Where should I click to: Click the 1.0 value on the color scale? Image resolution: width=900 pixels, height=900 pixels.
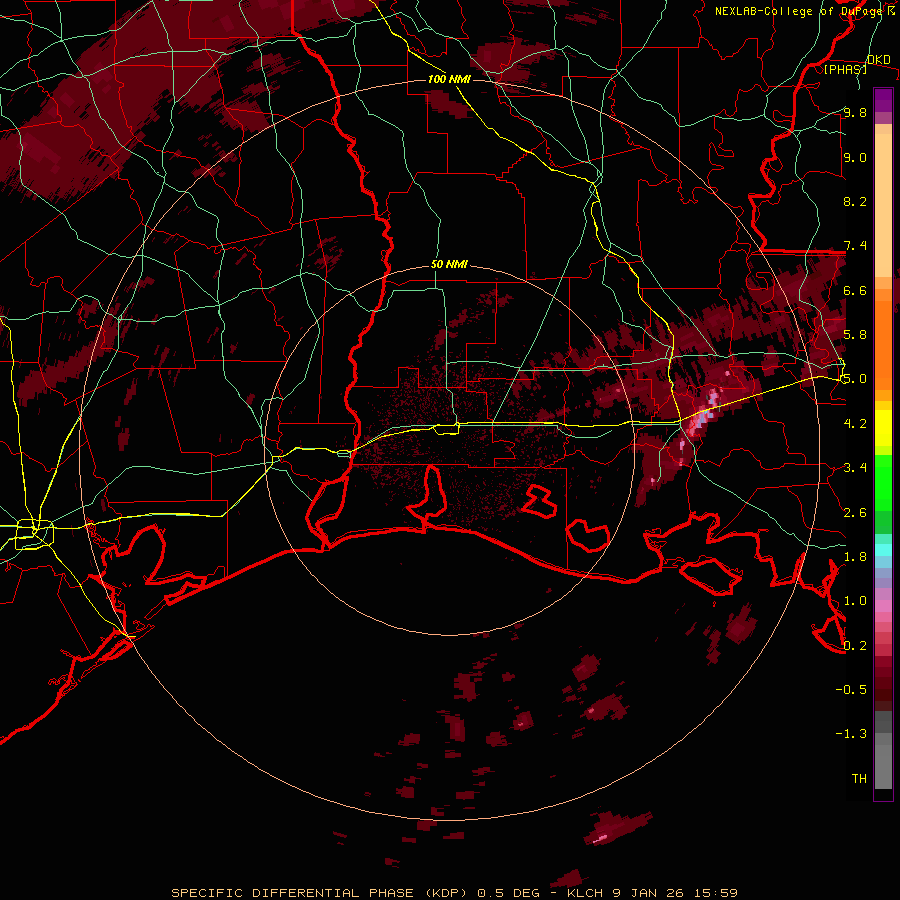[855, 601]
